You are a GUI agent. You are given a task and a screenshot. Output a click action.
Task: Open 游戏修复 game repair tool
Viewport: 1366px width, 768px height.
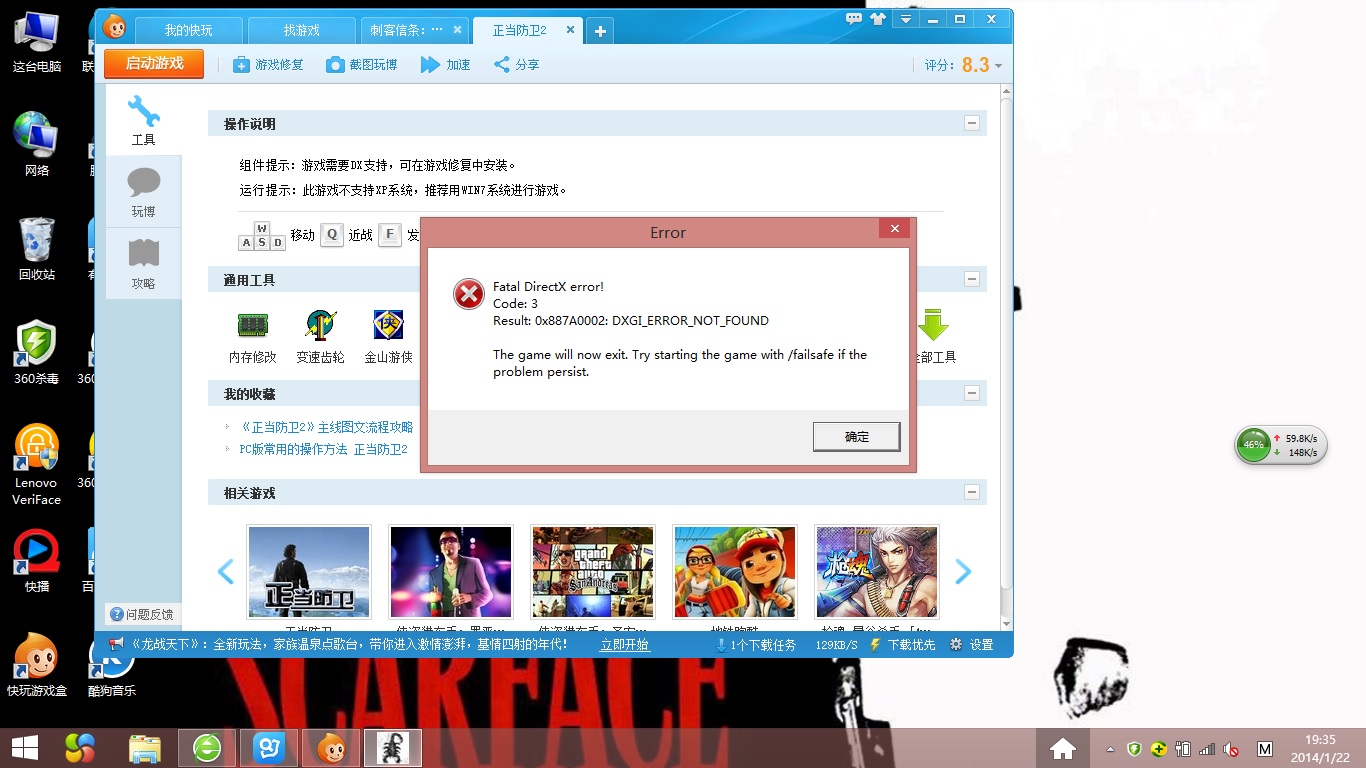(268, 64)
